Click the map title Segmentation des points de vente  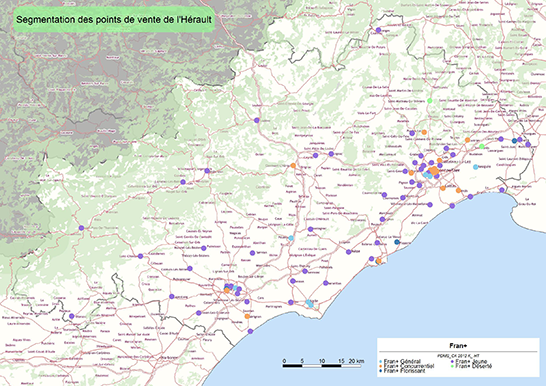(x=114, y=19)
